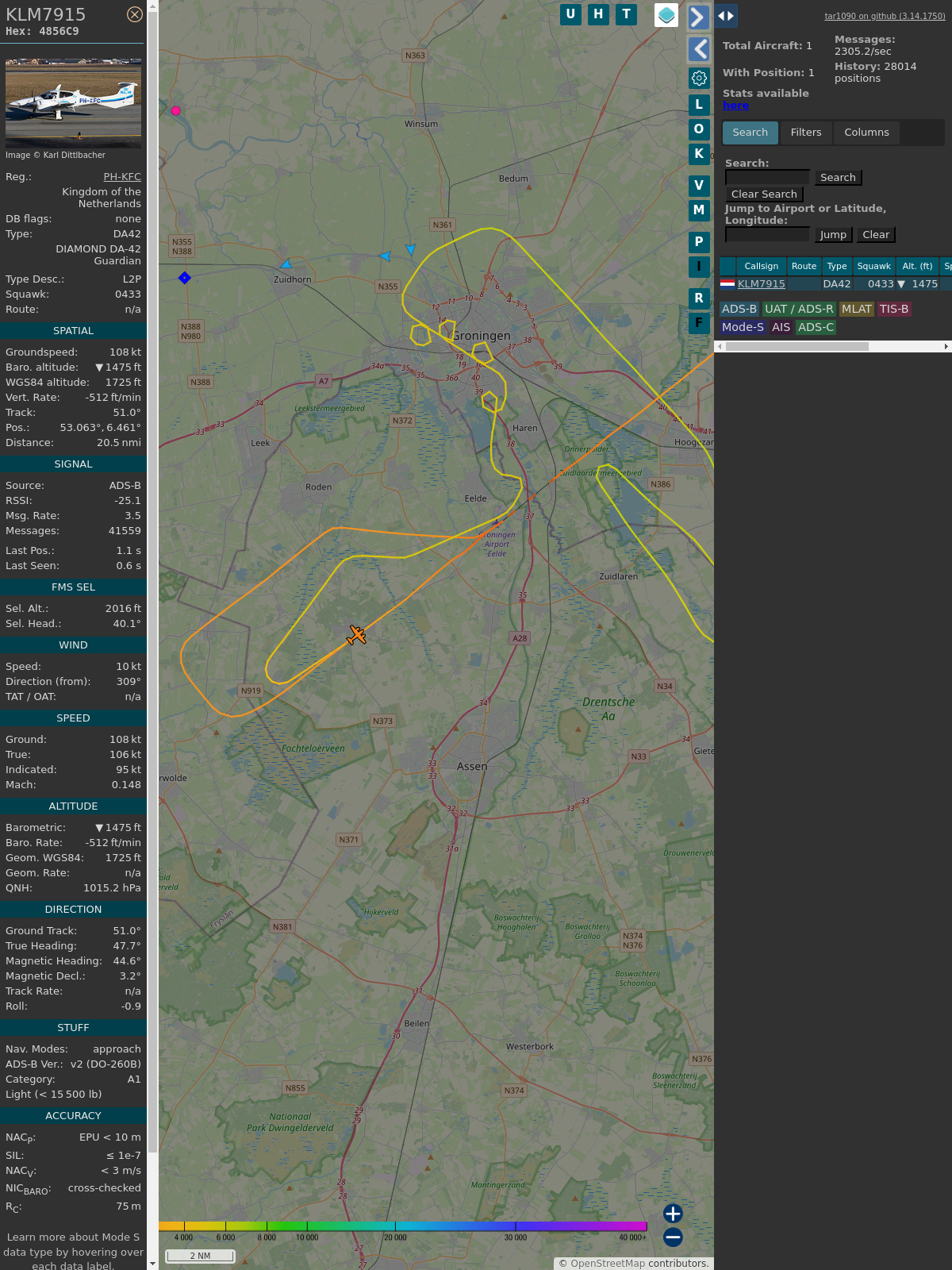Click the Image © Karl Dittlbacher credit
952x1270 pixels.
click(x=56, y=156)
